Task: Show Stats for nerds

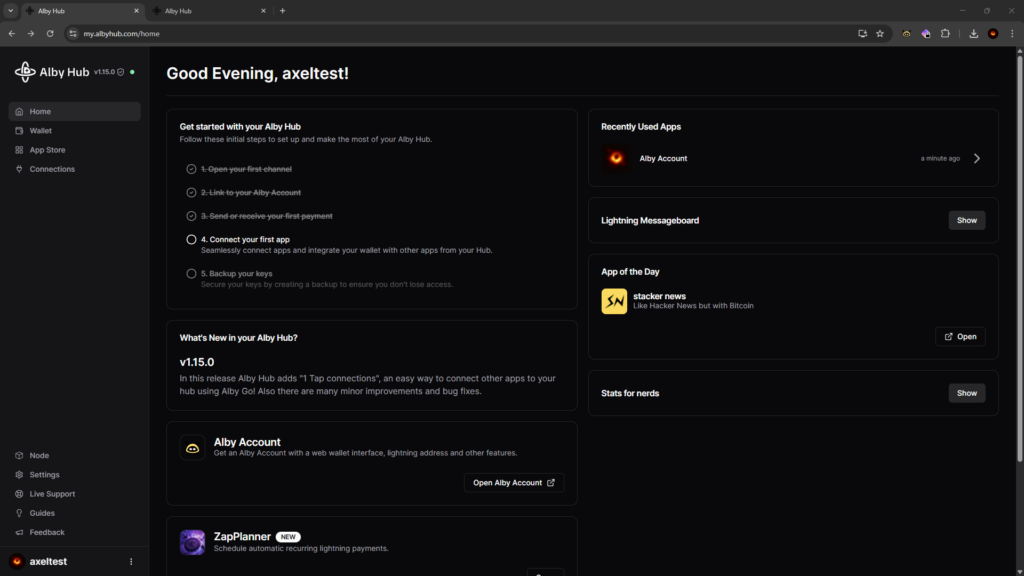Action: click(x=966, y=393)
